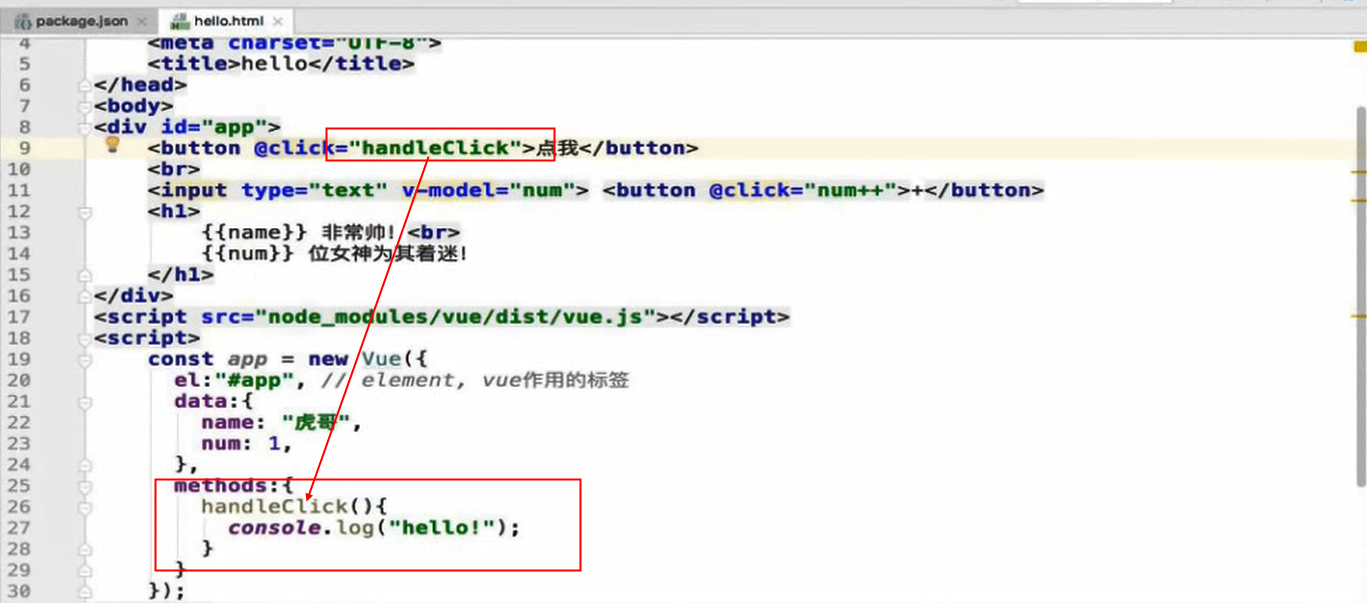Click the const keyword on line 19

pyautogui.click(x=181, y=359)
